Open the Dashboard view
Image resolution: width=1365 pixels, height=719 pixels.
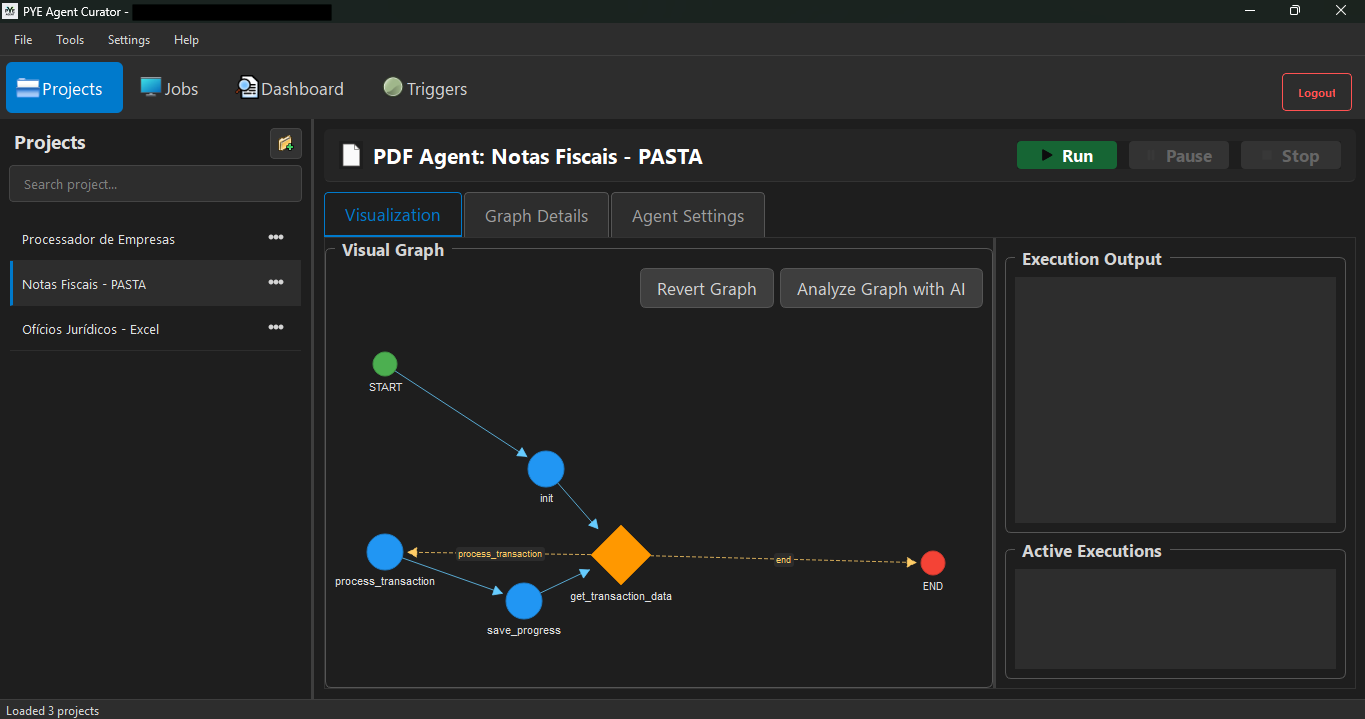coord(291,88)
